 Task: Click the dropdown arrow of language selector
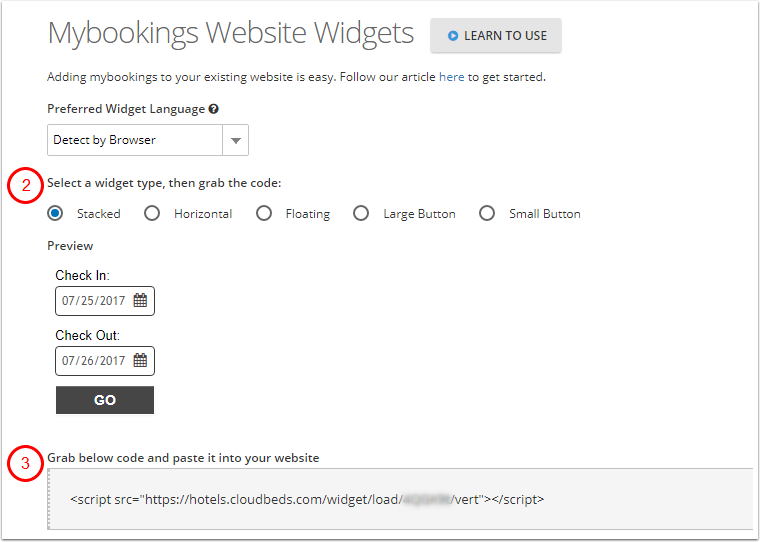(236, 141)
